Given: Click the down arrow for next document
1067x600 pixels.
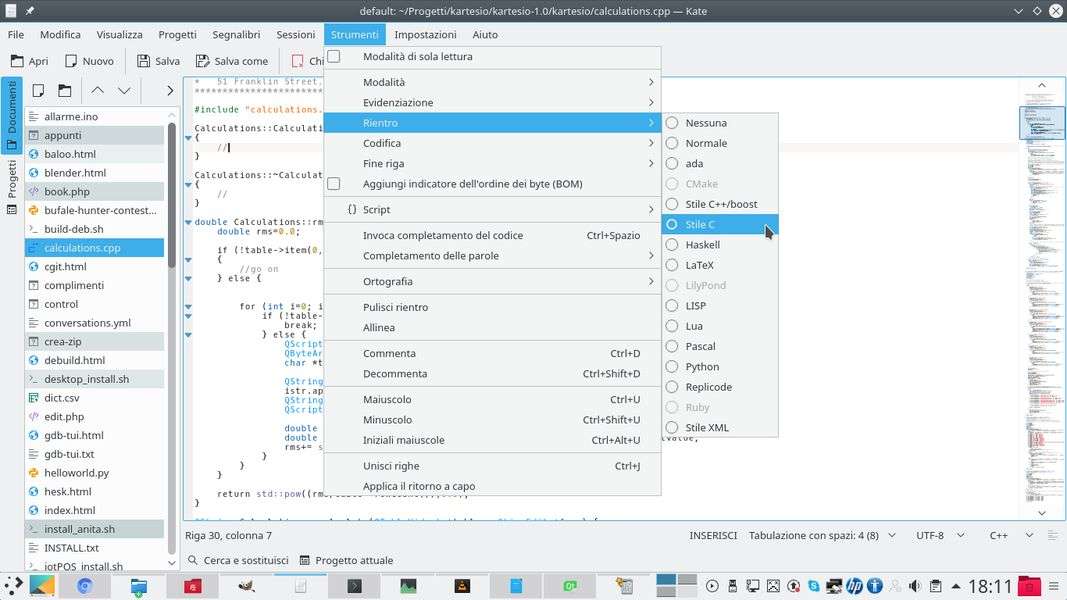Looking at the screenshot, I should click(124, 90).
